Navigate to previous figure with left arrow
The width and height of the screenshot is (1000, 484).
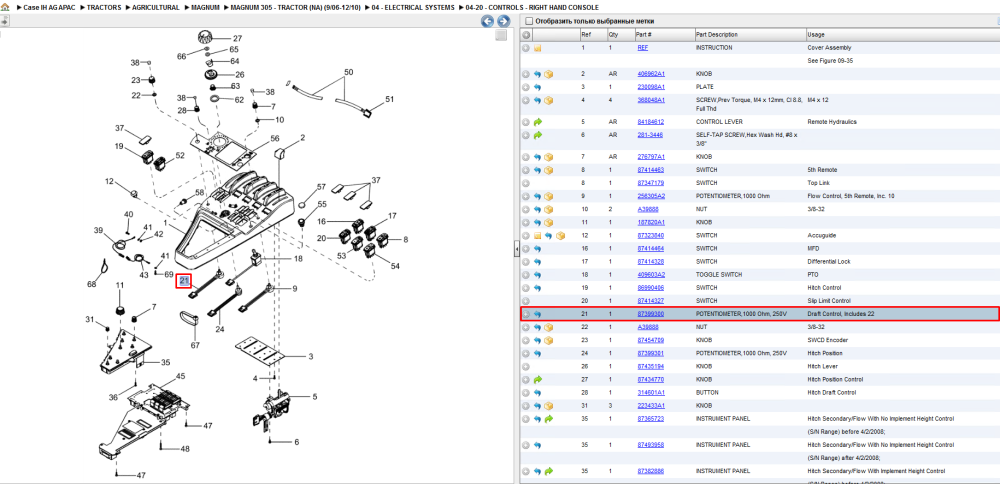487,21
